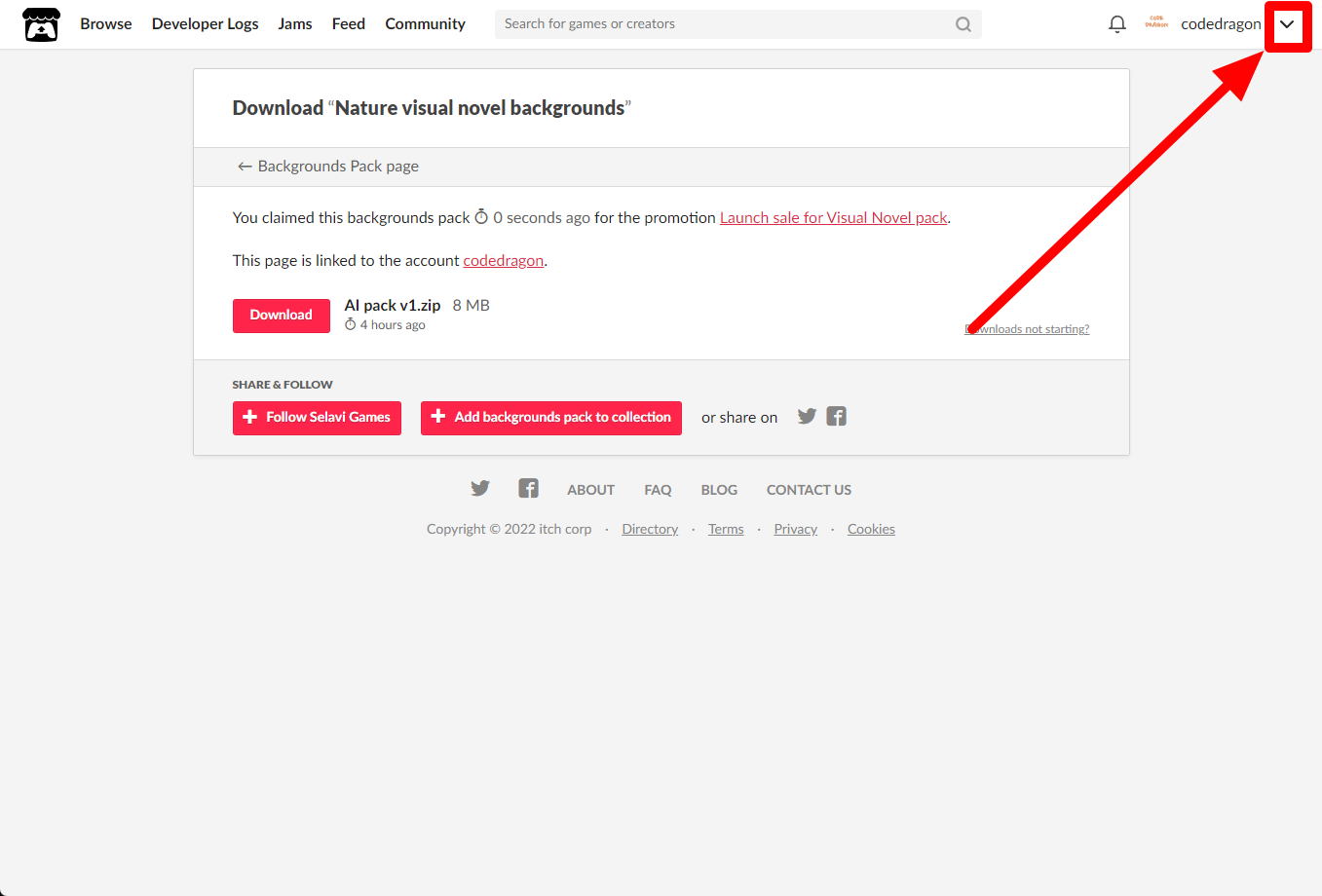Viewport: 1322px width, 896px height.
Task: Expand the user account dropdown arrow
Action: tap(1287, 24)
